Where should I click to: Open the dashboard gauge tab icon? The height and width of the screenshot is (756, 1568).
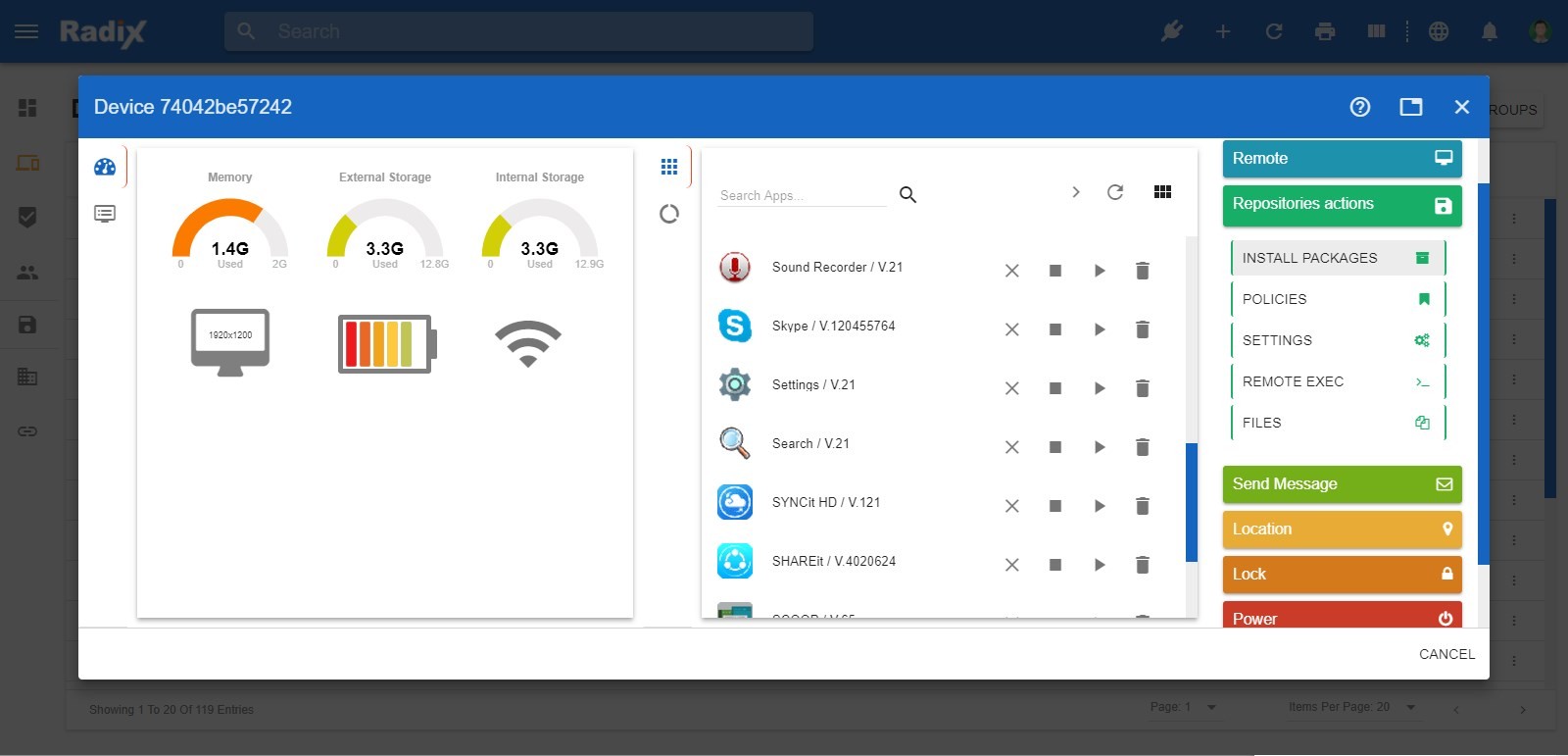click(x=105, y=167)
